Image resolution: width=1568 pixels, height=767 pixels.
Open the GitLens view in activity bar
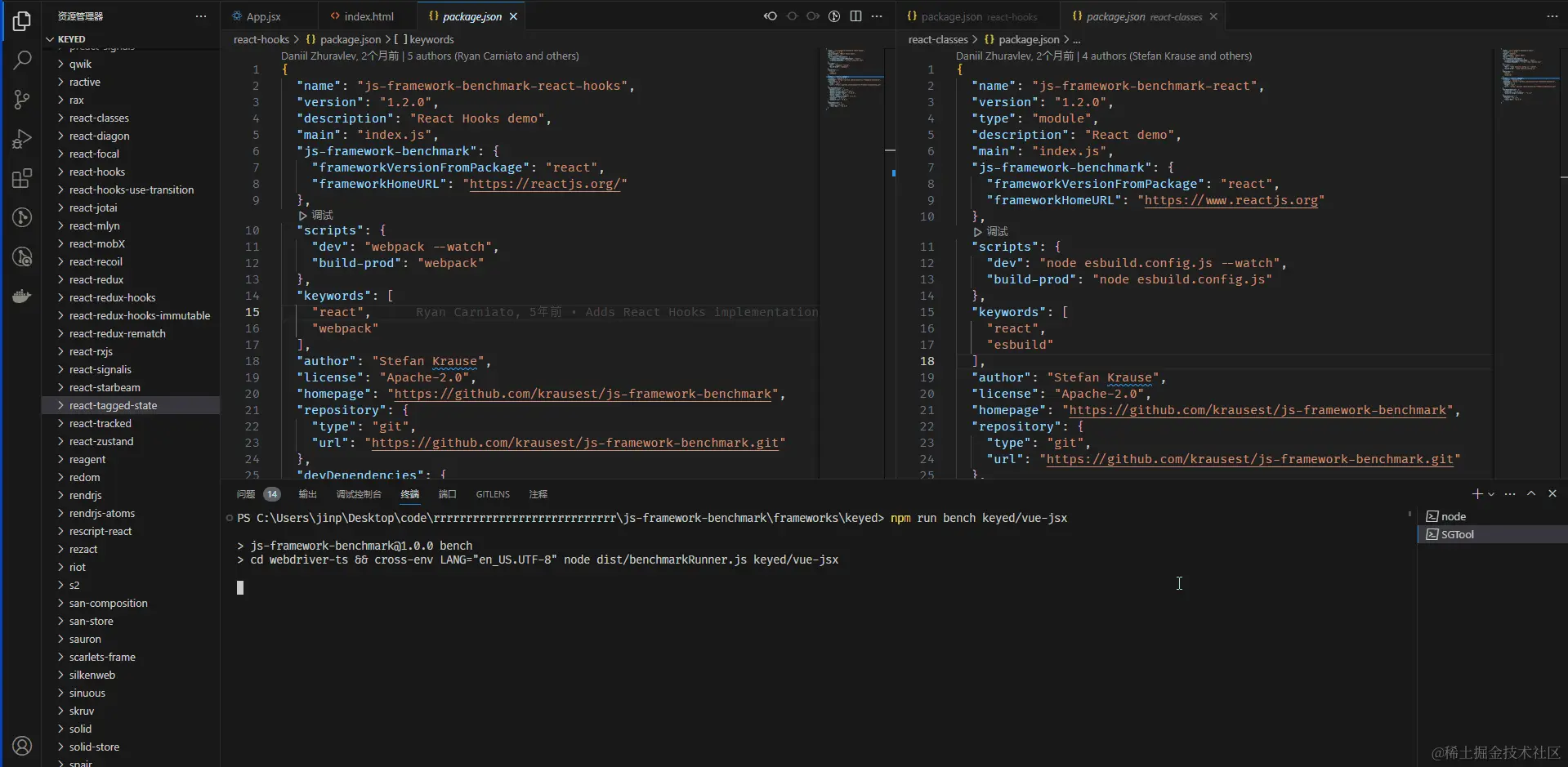(x=22, y=217)
